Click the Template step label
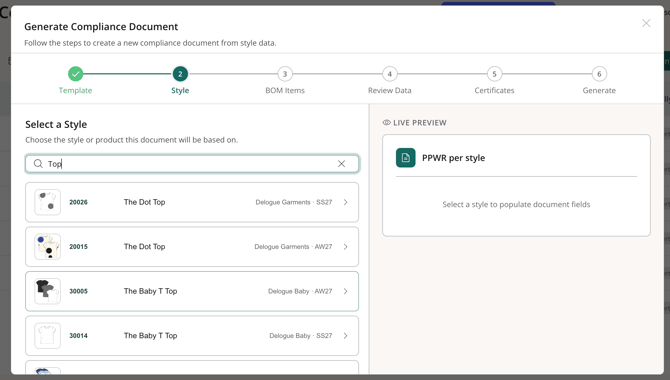This screenshot has height=380, width=670. pos(76,90)
